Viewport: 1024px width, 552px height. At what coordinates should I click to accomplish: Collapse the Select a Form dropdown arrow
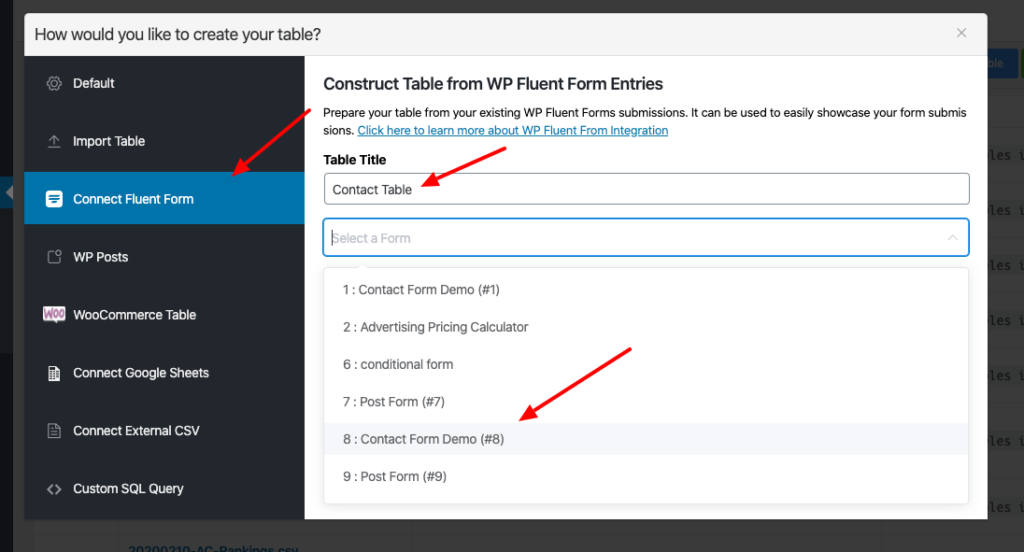click(x=951, y=238)
